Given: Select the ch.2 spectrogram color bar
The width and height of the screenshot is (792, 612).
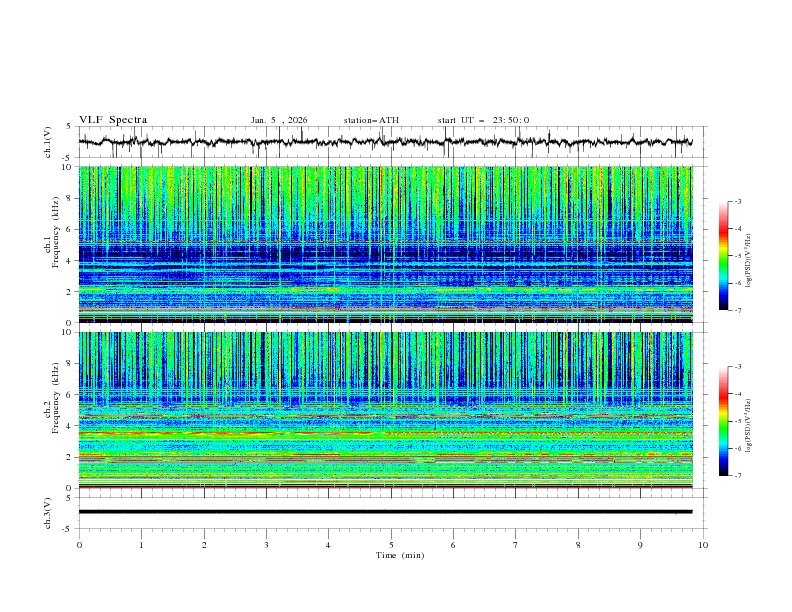Looking at the screenshot, I should 723,421.
